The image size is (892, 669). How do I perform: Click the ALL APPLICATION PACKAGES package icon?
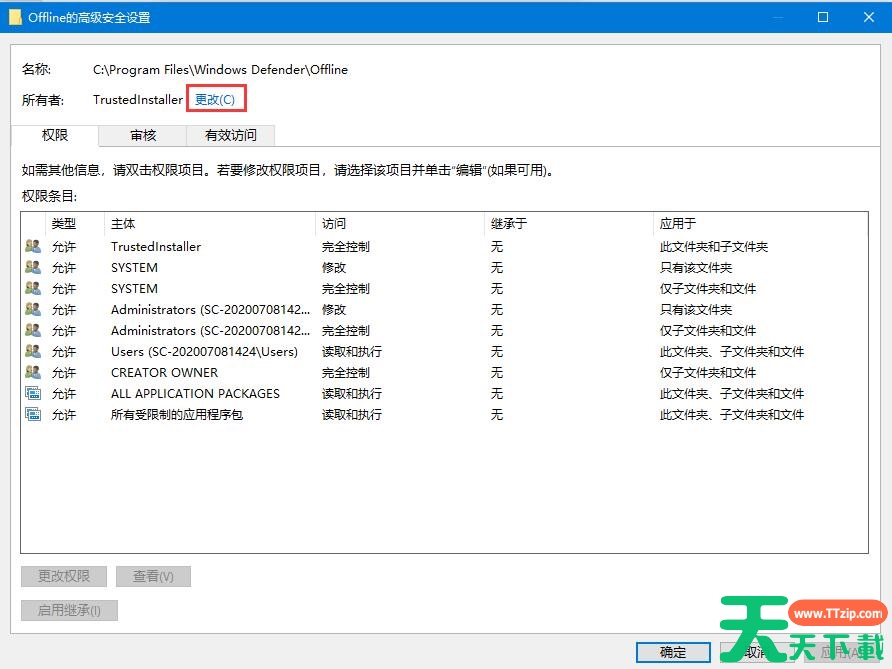[x=33, y=393]
